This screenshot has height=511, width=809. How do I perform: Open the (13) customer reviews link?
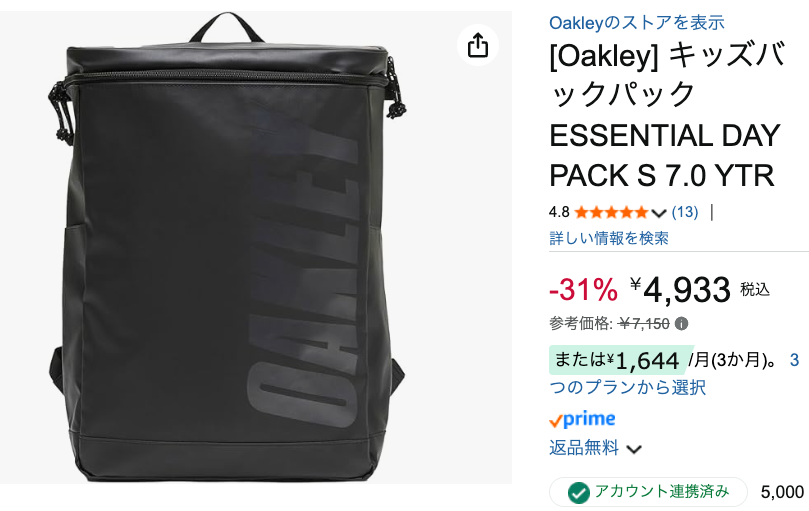[685, 212]
